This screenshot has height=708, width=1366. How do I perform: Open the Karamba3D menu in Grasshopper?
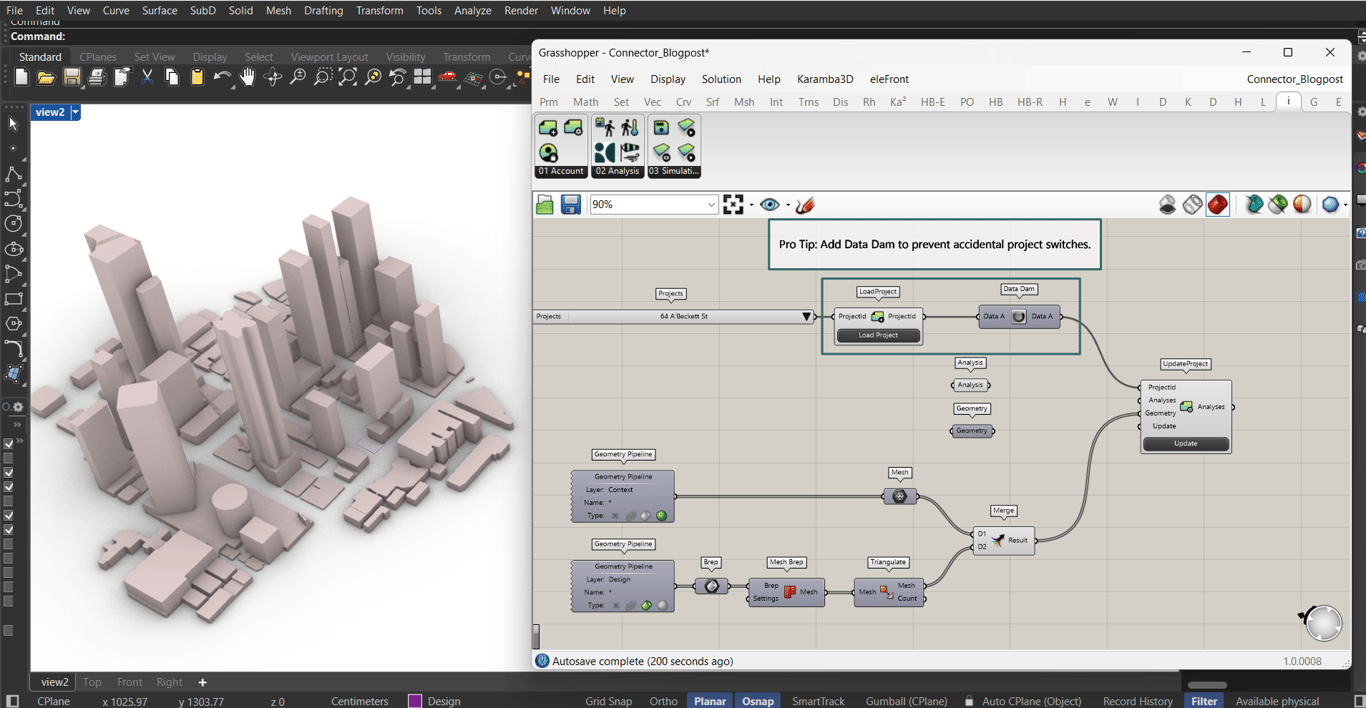point(824,79)
